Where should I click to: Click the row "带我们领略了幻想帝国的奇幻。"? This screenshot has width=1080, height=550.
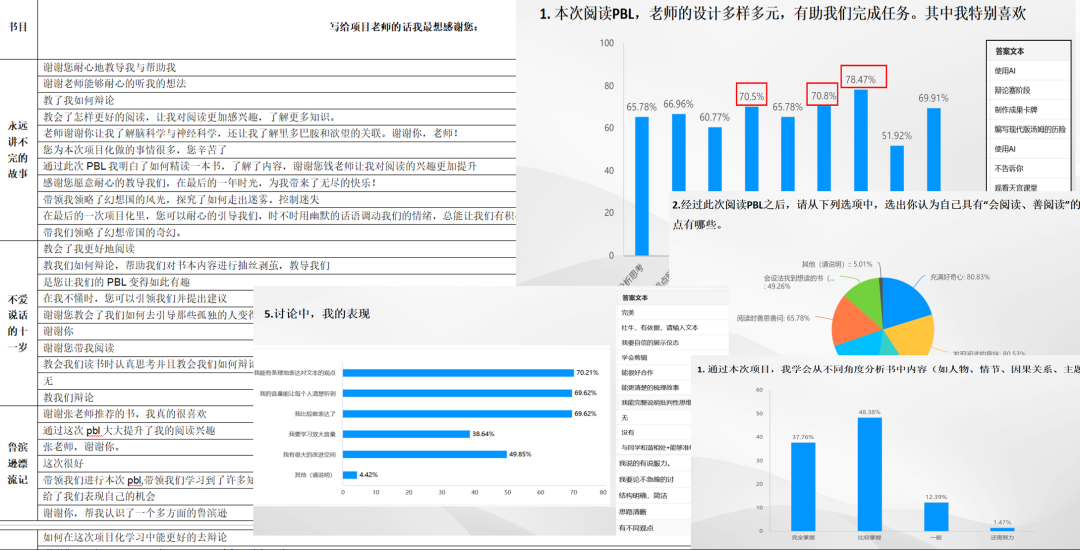pyautogui.click(x=277, y=233)
